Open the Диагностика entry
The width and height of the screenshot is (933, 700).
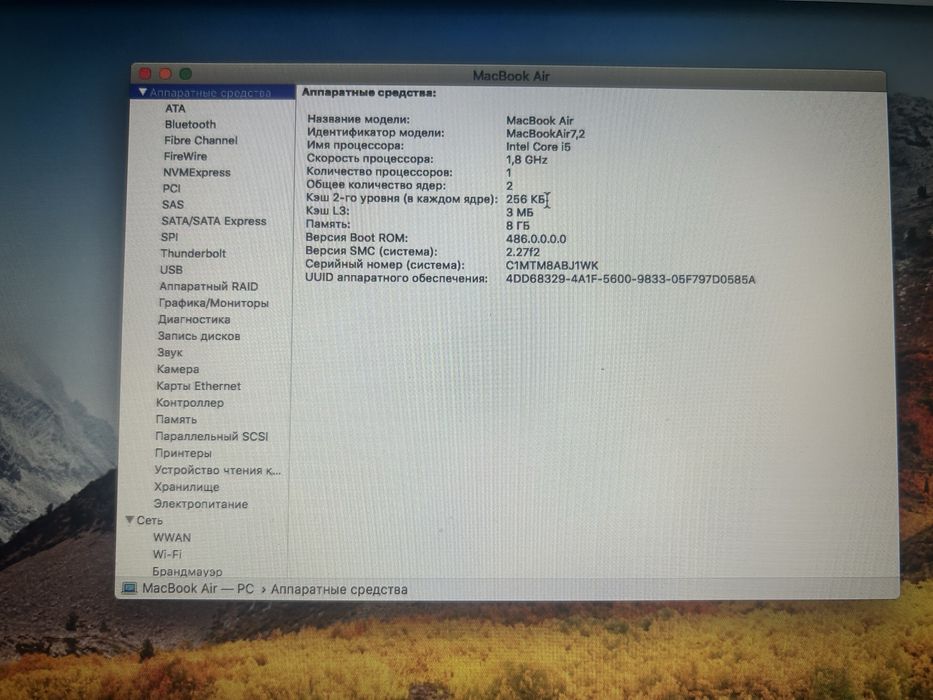point(194,320)
